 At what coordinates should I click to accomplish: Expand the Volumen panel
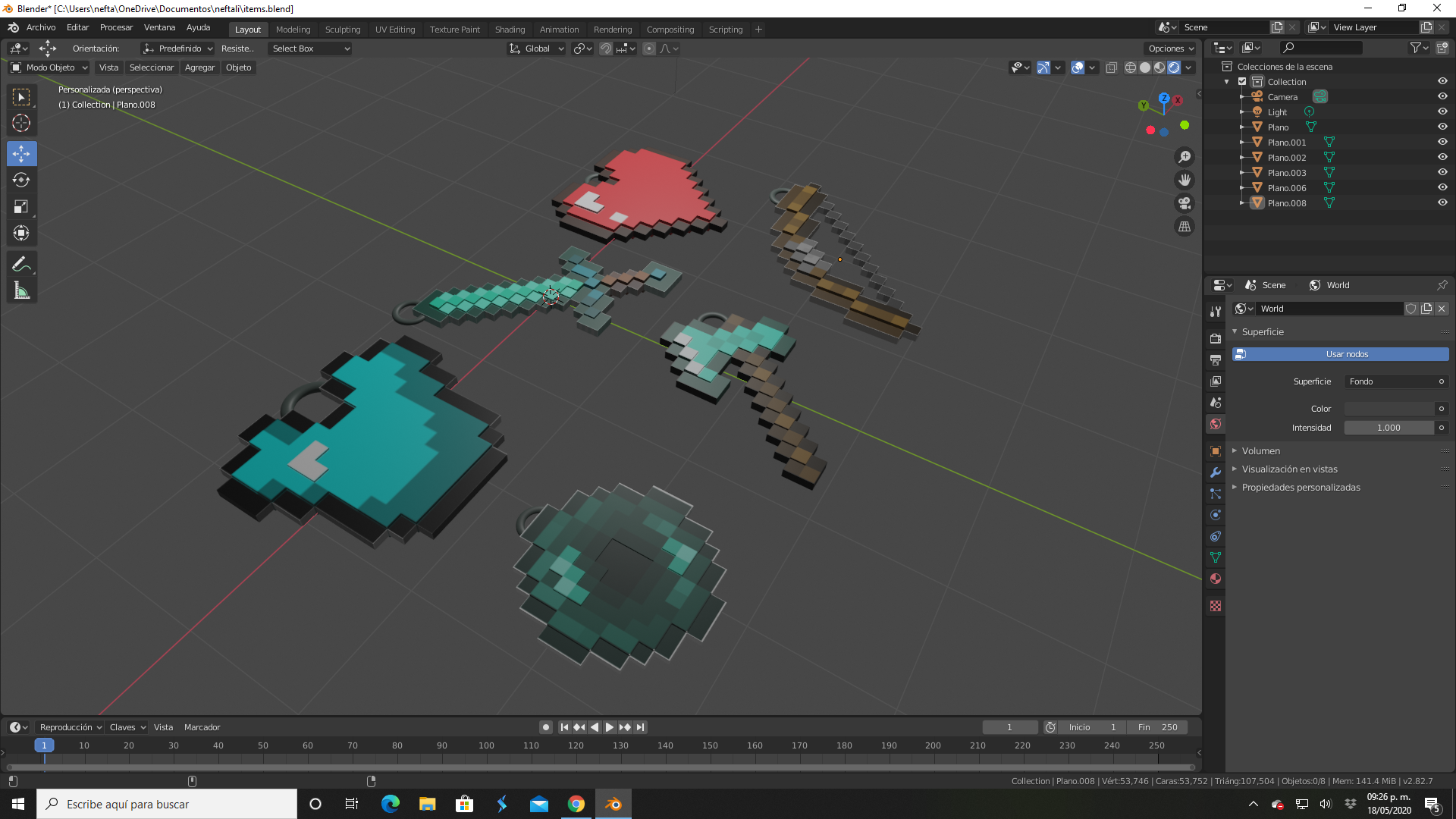pyautogui.click(x=1260, y=450)
